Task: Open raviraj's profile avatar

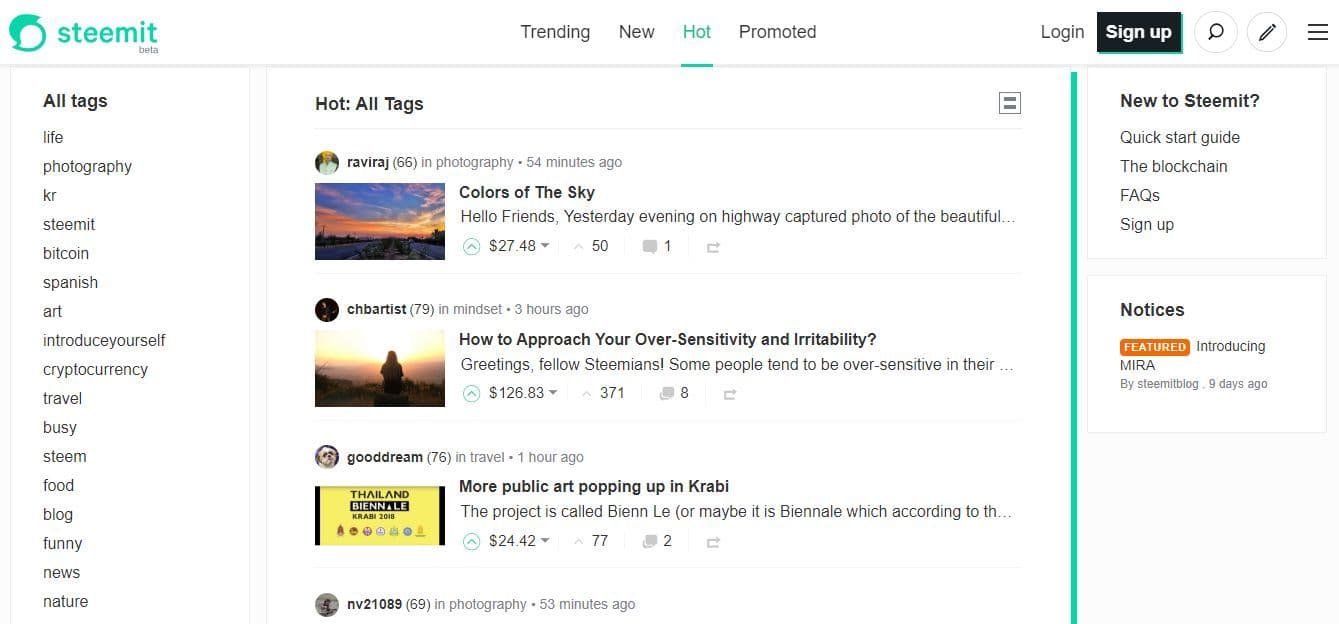Action: (x=326, y=162)
